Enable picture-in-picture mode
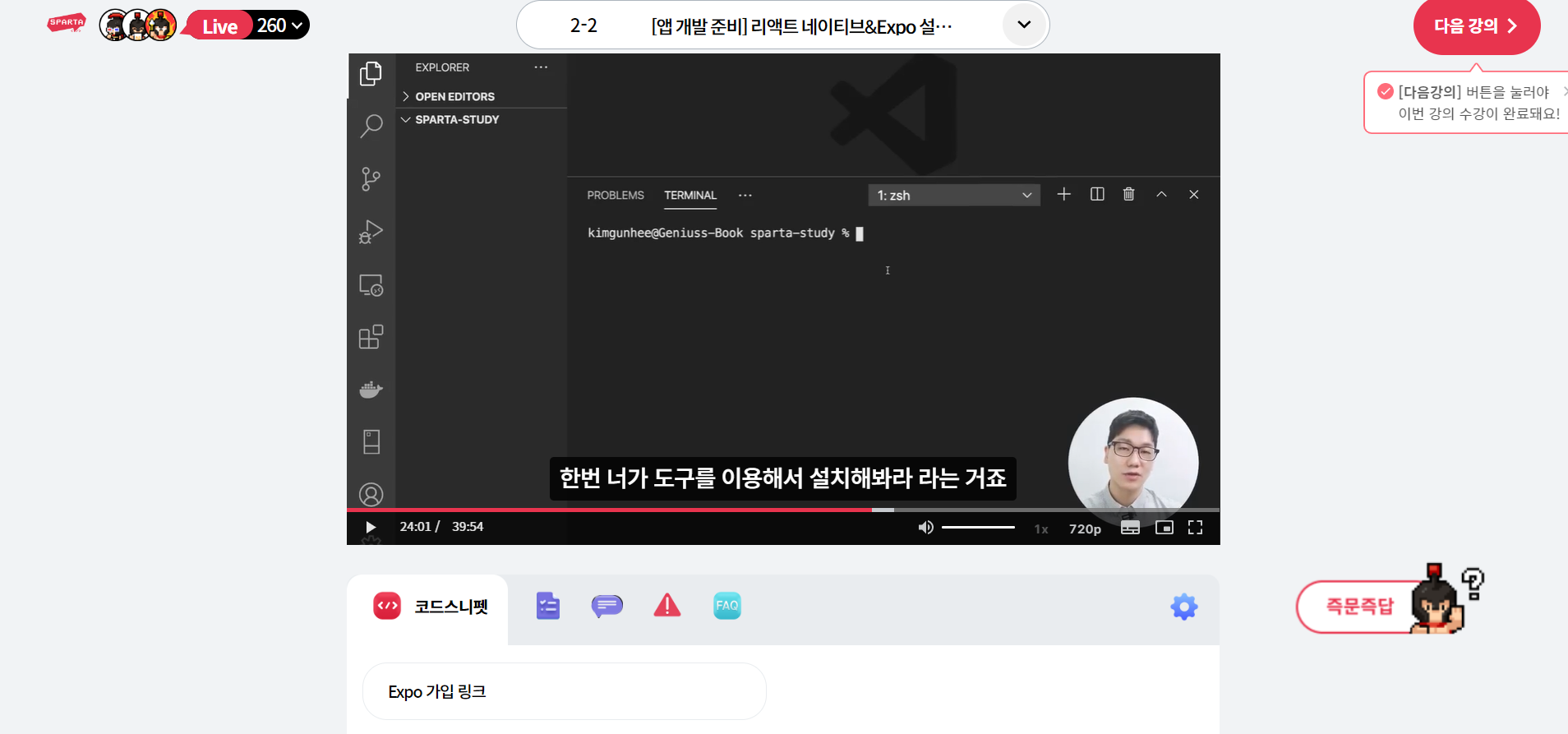Viewport: 1568px width, 734px height. pyautogui.click(x=1164, y=528)
